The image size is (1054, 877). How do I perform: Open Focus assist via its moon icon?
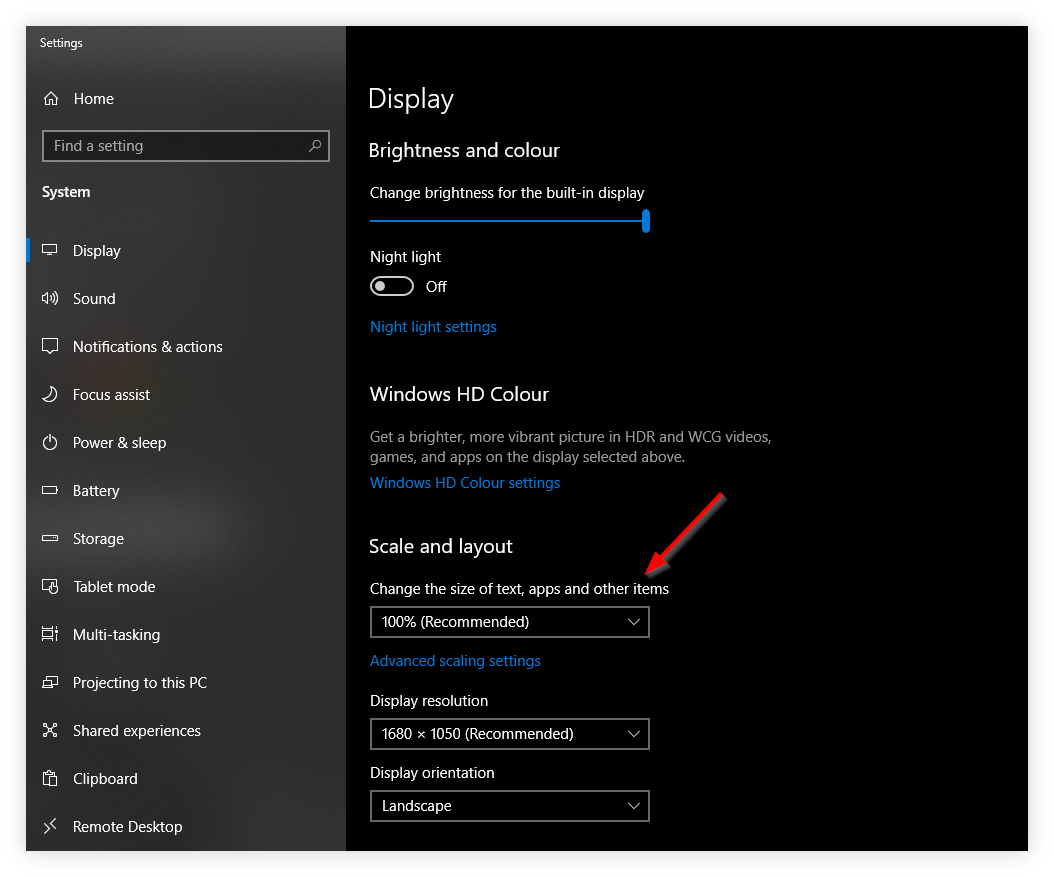click(50, 394)
